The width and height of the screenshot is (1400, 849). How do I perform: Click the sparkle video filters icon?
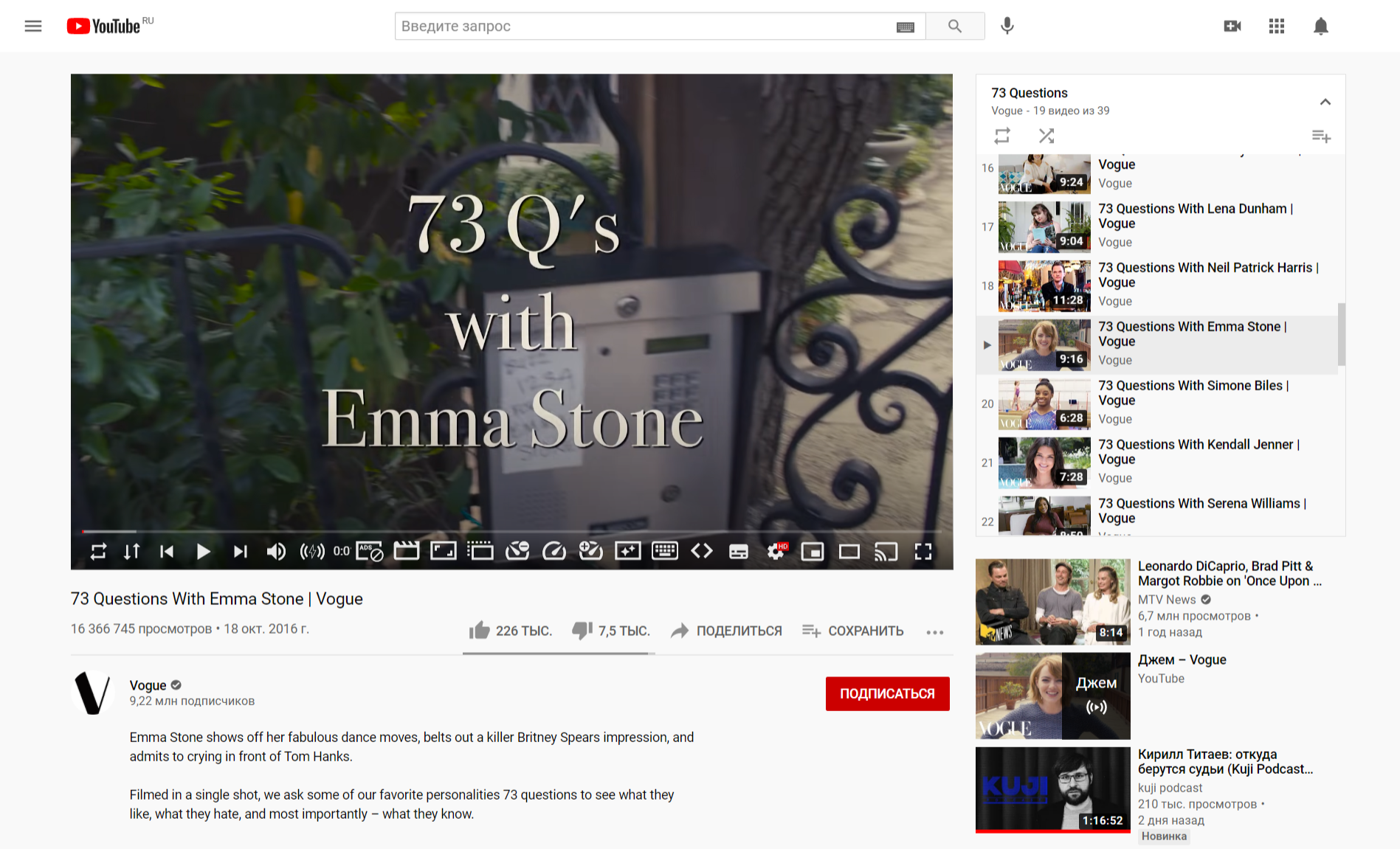pyautogui.click(x=628, y=551)
